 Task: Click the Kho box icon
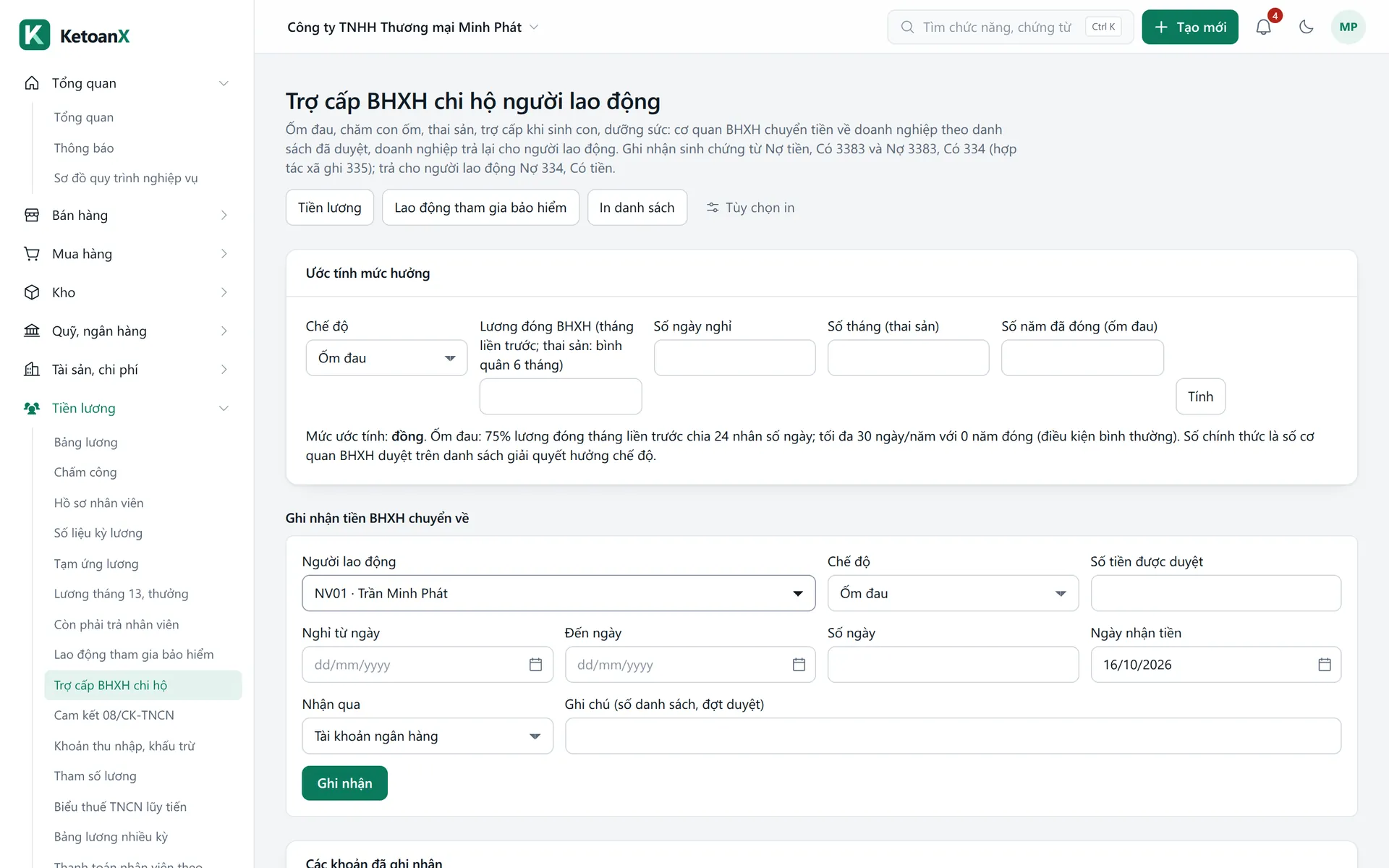(32, 292)
